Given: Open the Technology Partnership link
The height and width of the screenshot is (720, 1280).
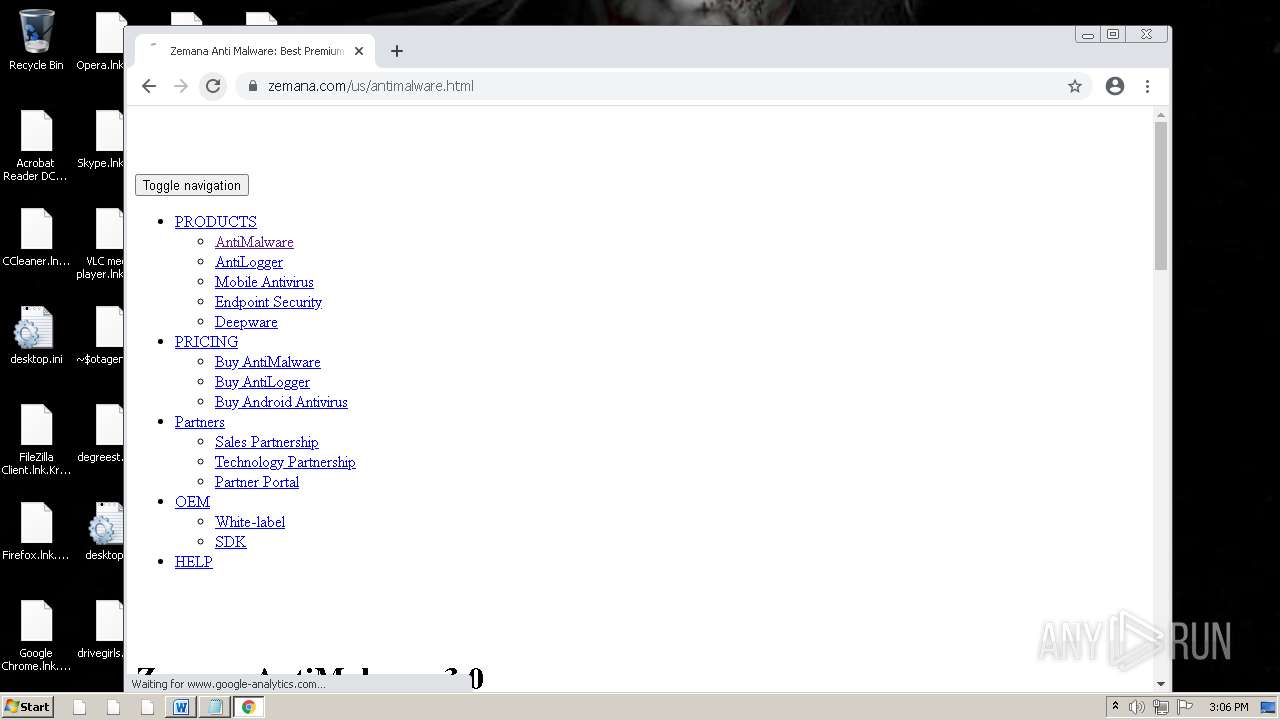Looking at the screenshot, I should pyautogui.click(x=285, y=462).
